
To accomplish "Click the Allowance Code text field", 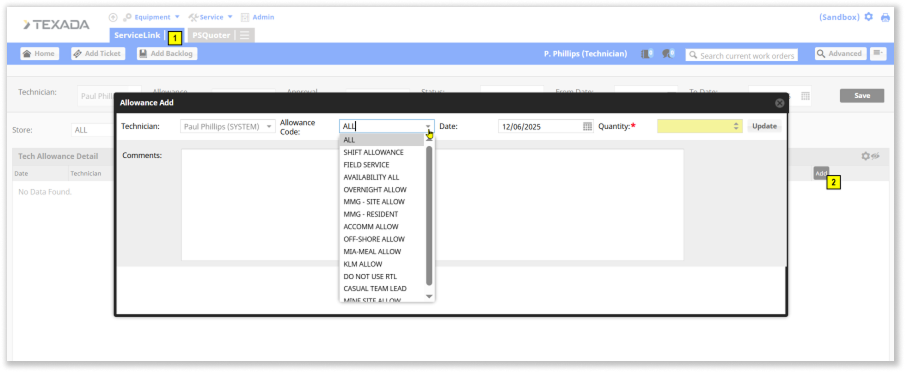I will (x=382, y=126).
